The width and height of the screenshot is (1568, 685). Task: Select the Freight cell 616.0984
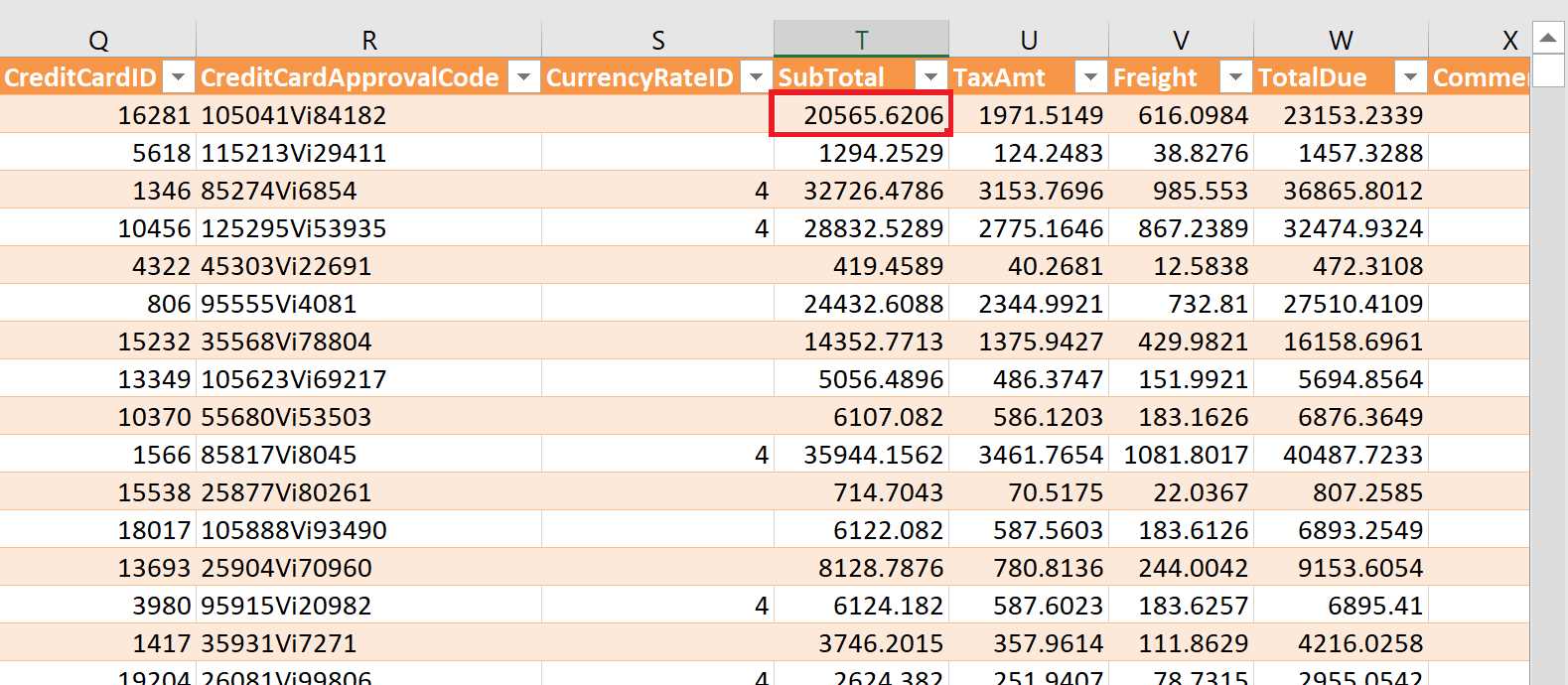[1181, 114]
